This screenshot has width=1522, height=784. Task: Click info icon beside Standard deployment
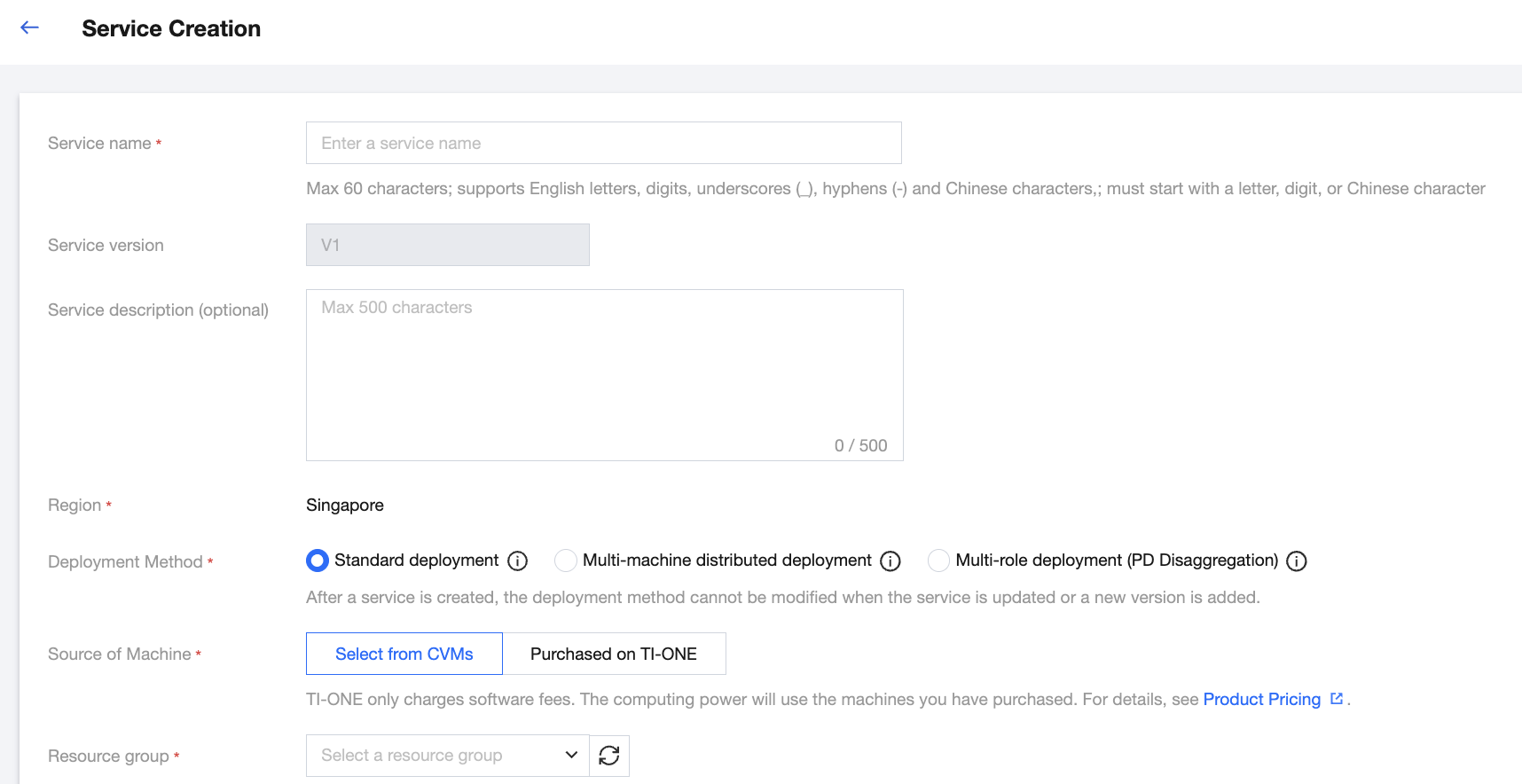[518, 561]
